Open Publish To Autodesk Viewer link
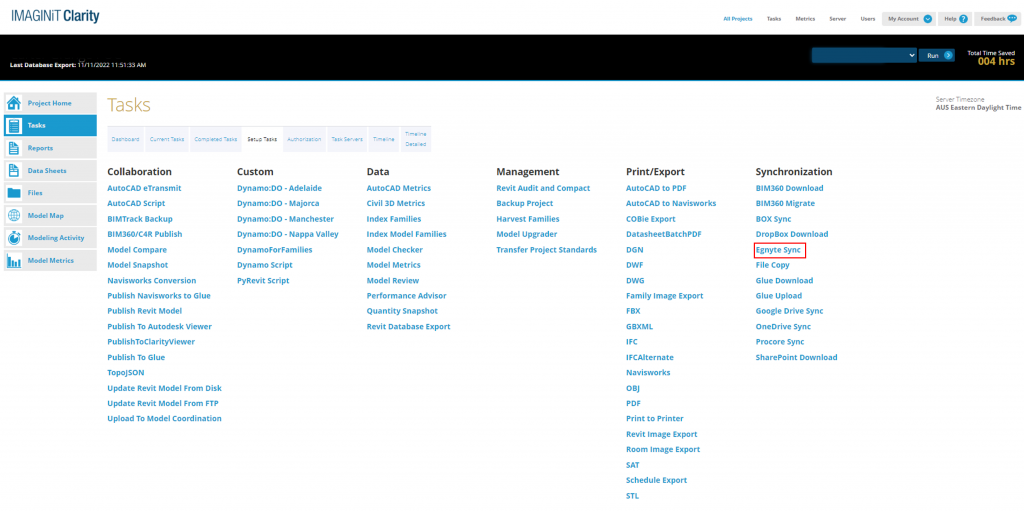Viewport: 1024px width, 511px height. (x=159, y=327)
